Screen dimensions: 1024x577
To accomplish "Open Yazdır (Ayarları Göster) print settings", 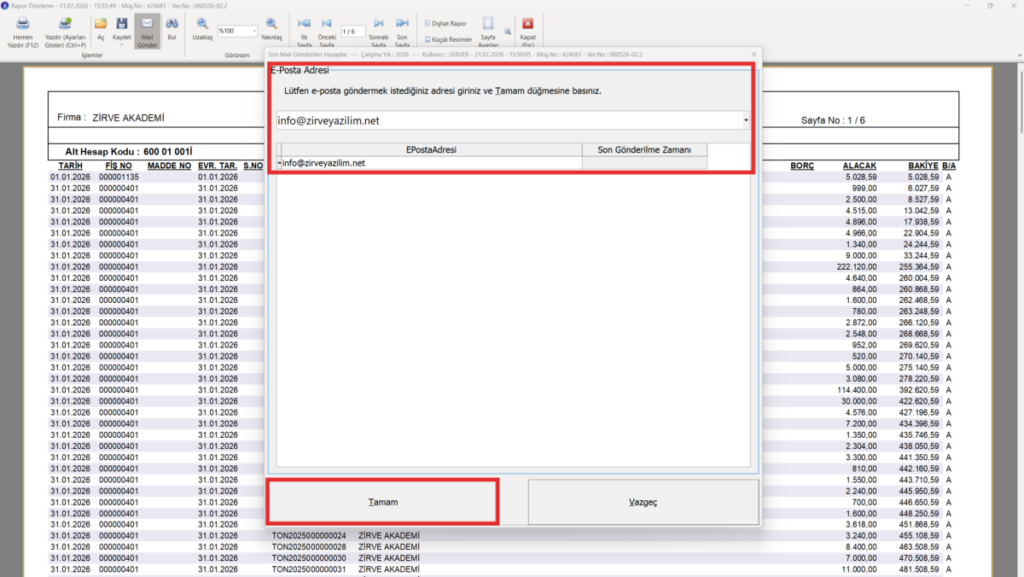I will point(65,24).
